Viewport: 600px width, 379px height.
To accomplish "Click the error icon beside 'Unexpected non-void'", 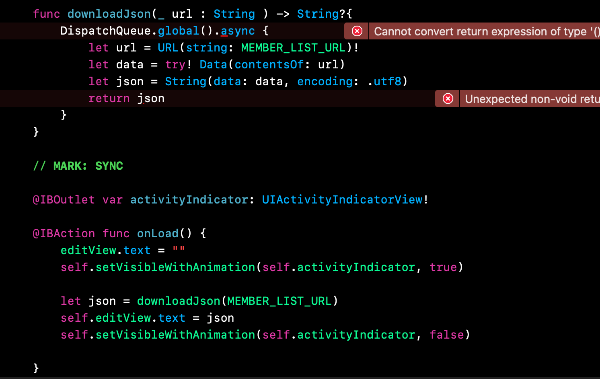I will pos(447,99).
